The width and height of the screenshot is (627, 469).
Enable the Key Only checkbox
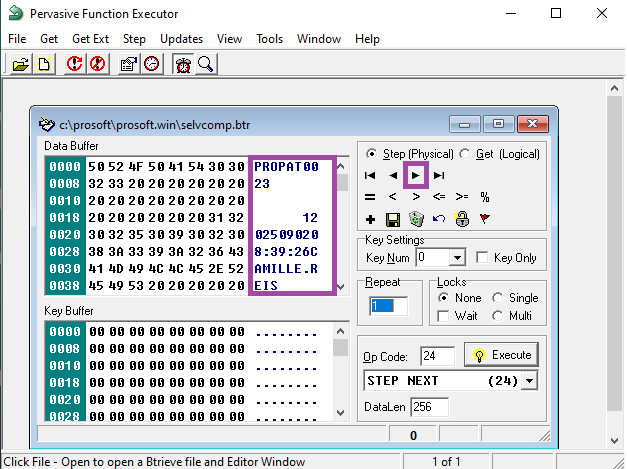pyautogui.click(x=482, y=257)
